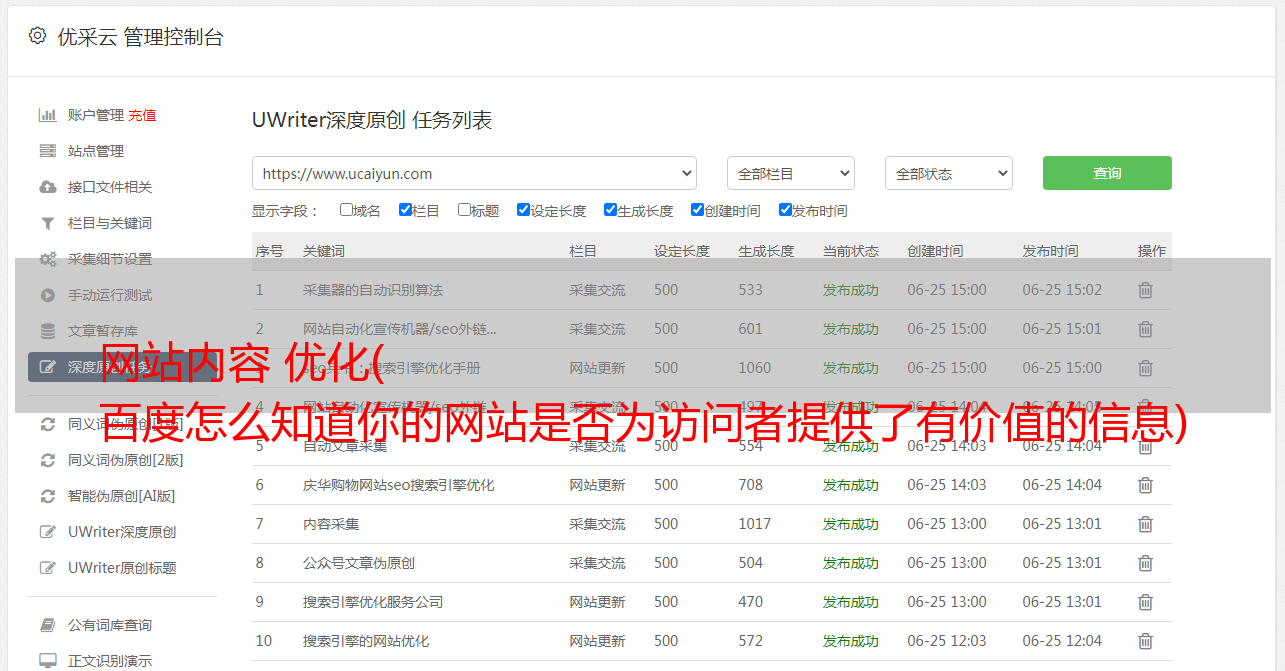Delete row 3 搜索引擎优化手册 task
Image resolution: width=1285 pixels, height=671 pixels.
coord(1146,368)
